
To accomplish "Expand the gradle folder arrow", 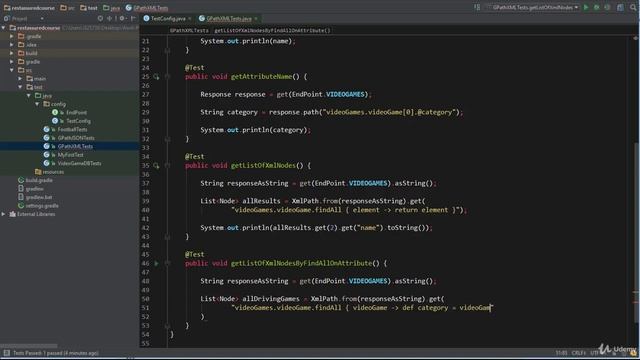I will pos(12,62).
